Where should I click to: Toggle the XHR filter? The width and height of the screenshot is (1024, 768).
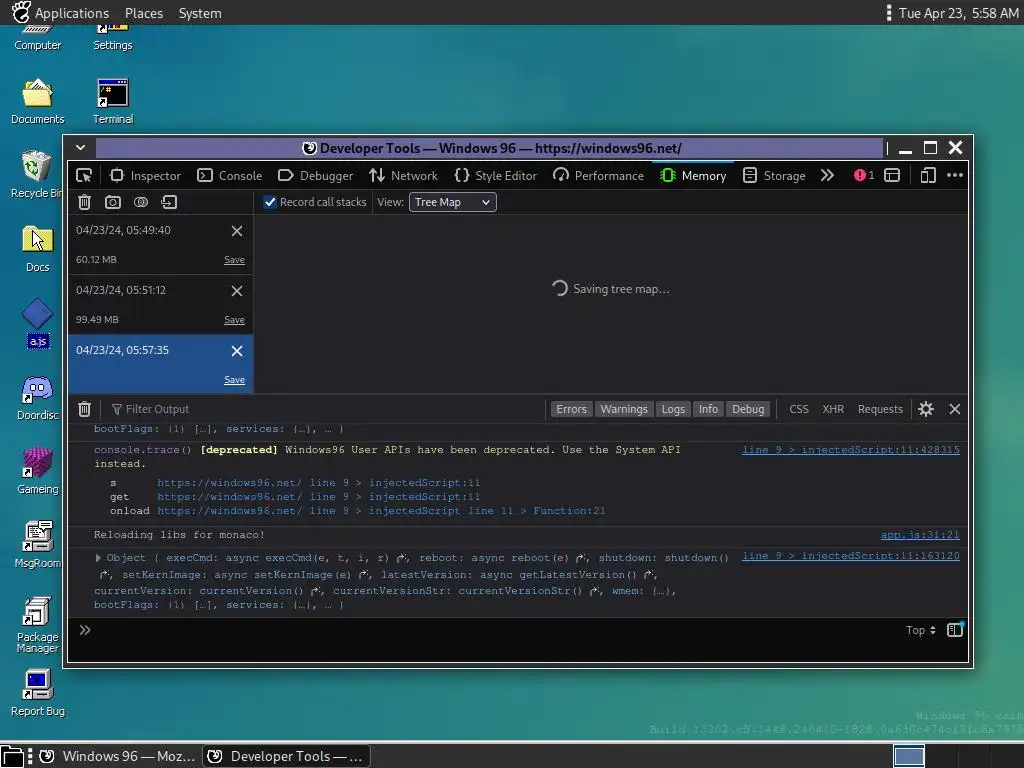tap(833, 409)
